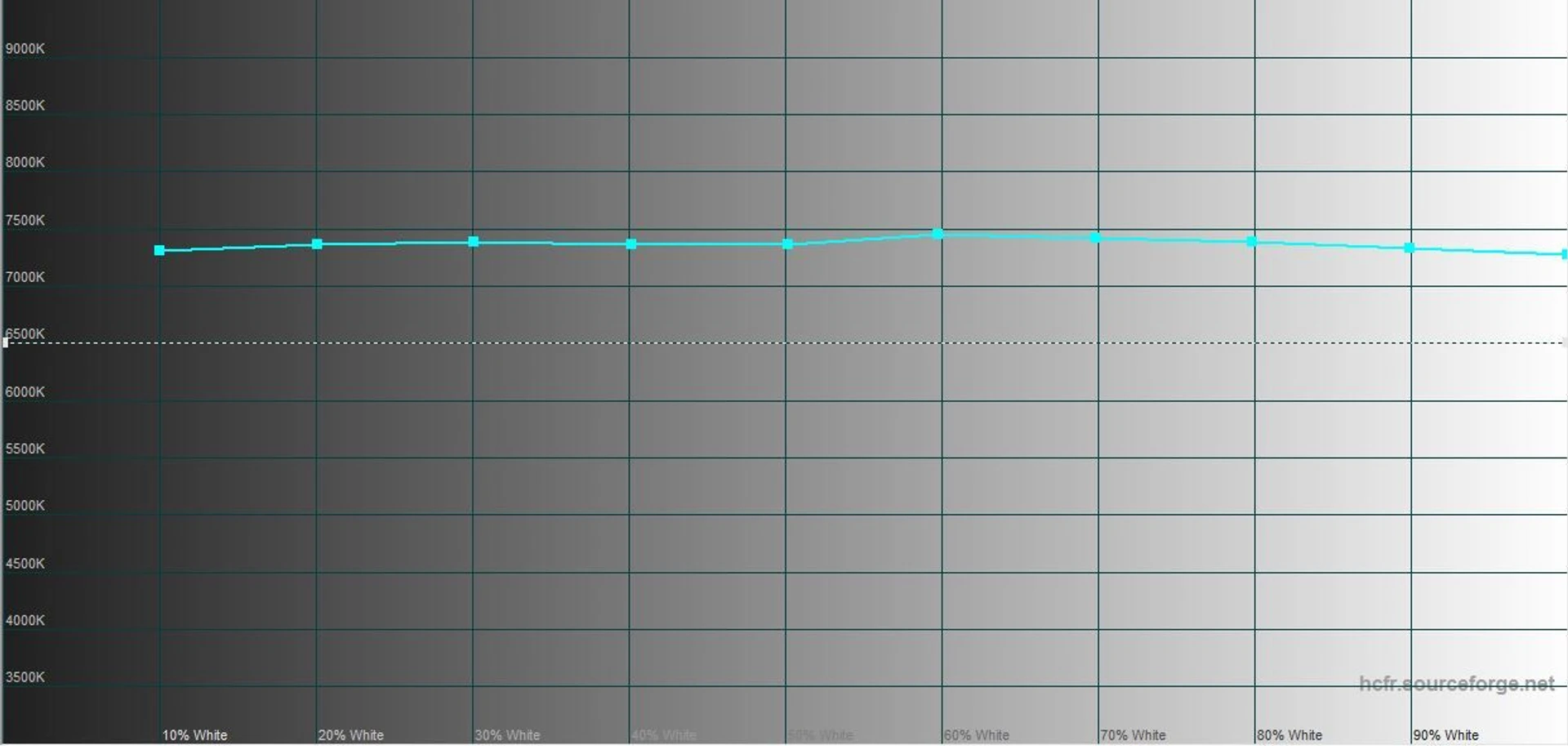Open the hcfr.sourceforge.net watermark link
1568x746 pixels.
1456,684
